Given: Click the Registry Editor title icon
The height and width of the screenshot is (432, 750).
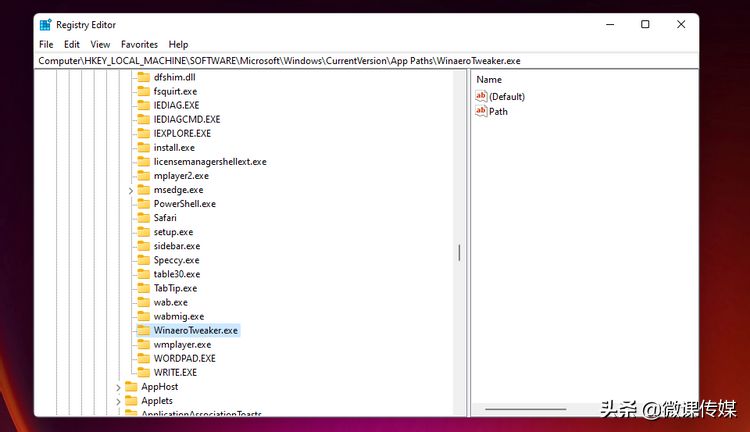Looking at the screenshot, I should (45, 25).
